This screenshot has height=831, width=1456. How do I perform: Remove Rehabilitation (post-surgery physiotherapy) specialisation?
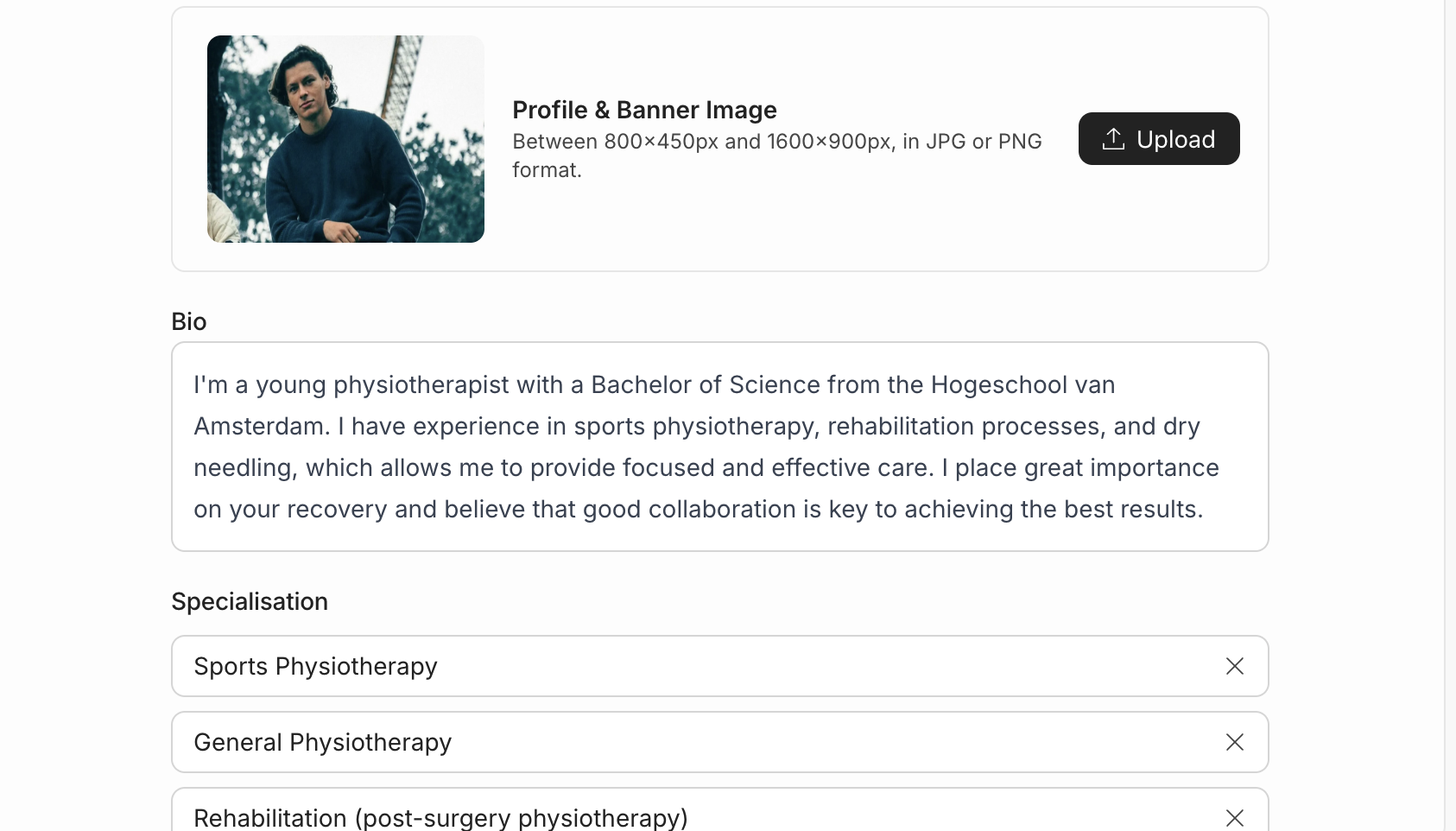pos(1235,817)
